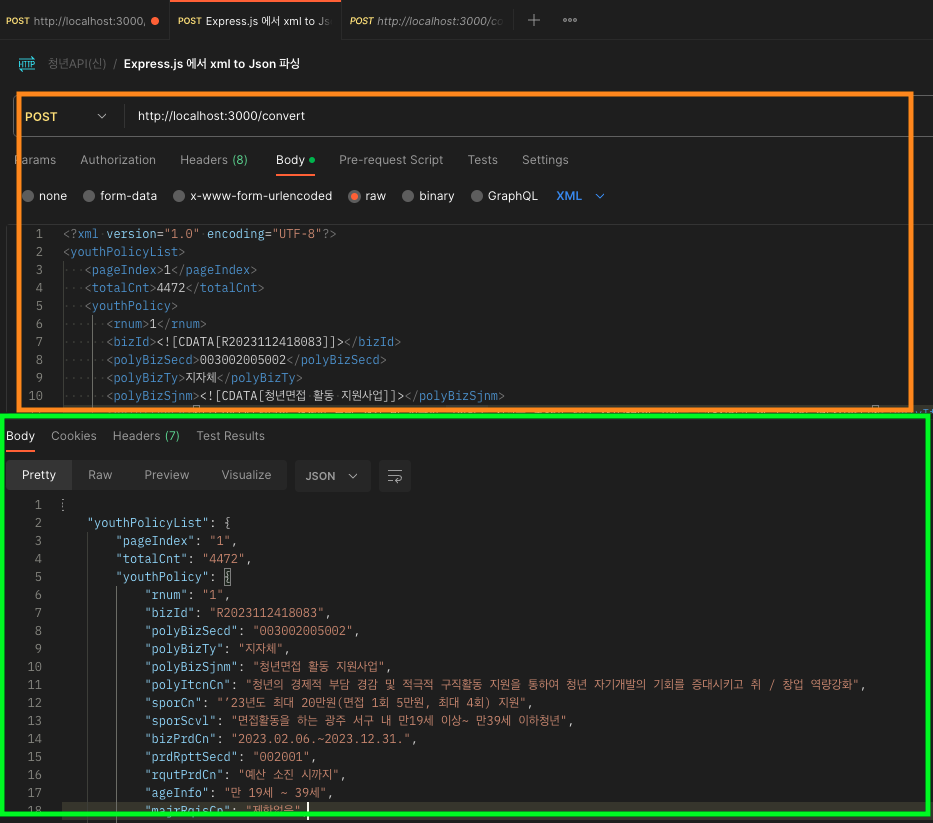Viewport: 933px width, 823px height.
Task: Click the bizId CDATA XML line
Action: tap(253, 342)
